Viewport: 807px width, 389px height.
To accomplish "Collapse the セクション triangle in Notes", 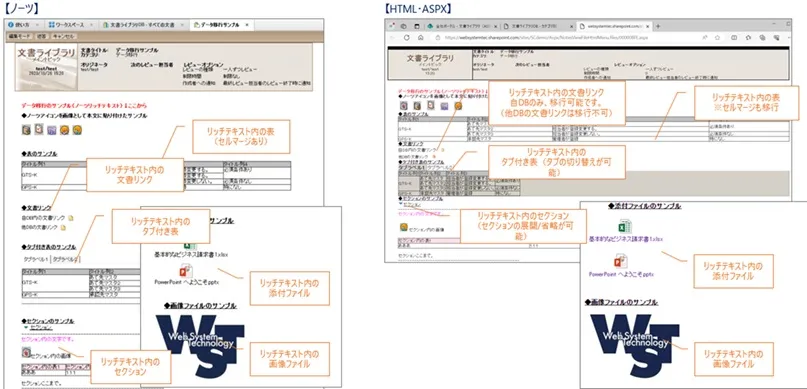I will tap(26, 327).
